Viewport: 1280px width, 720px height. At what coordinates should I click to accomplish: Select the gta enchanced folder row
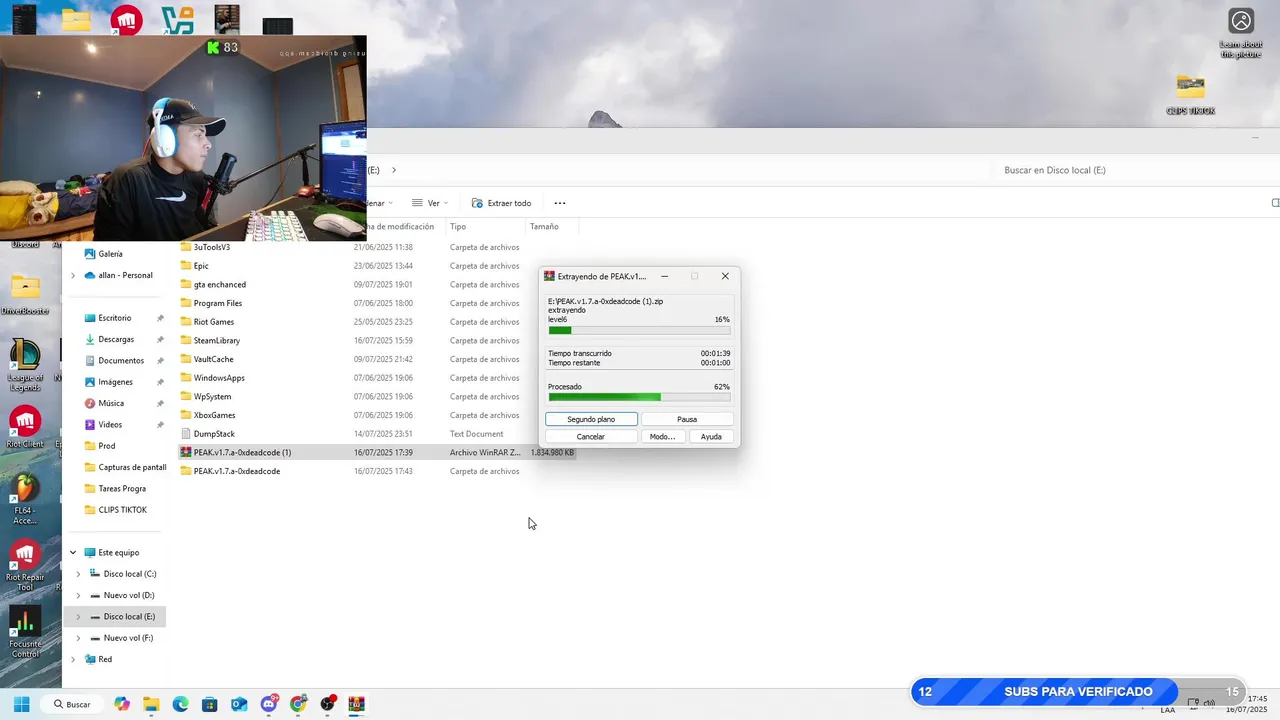[378, 284]
